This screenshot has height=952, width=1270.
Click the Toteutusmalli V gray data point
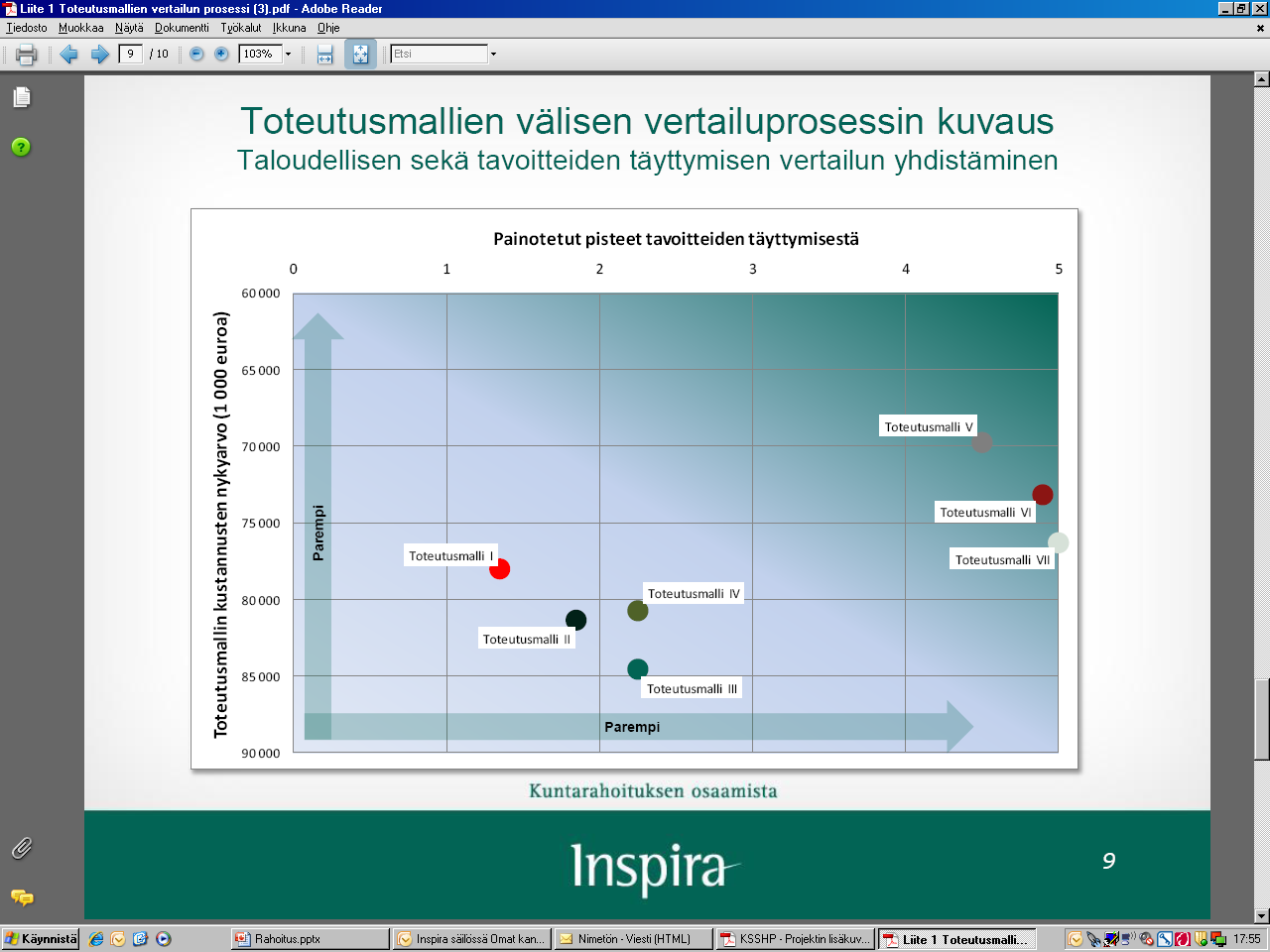982,442
